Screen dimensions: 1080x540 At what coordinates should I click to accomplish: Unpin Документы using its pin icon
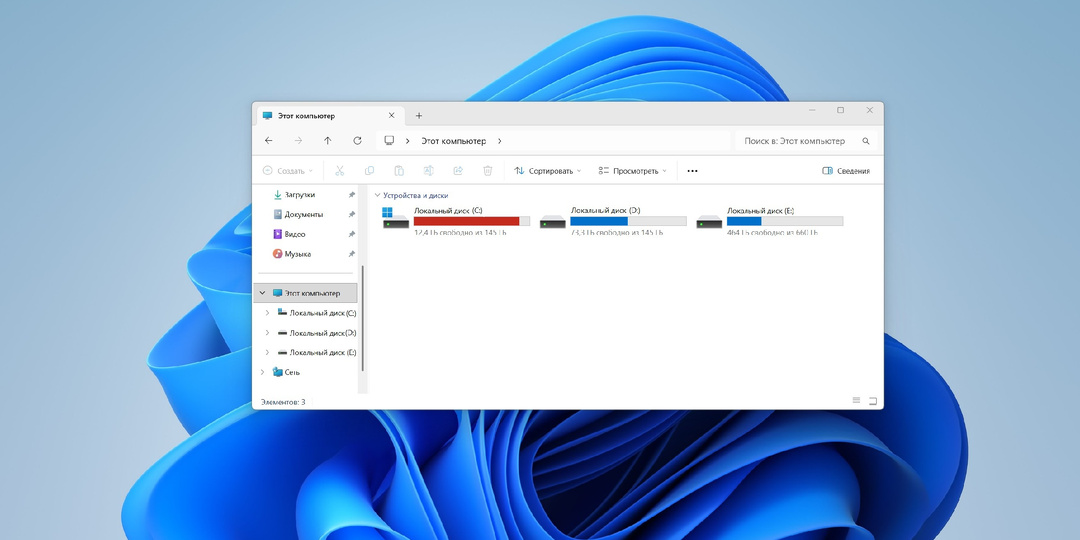click(x=351, y=214)
